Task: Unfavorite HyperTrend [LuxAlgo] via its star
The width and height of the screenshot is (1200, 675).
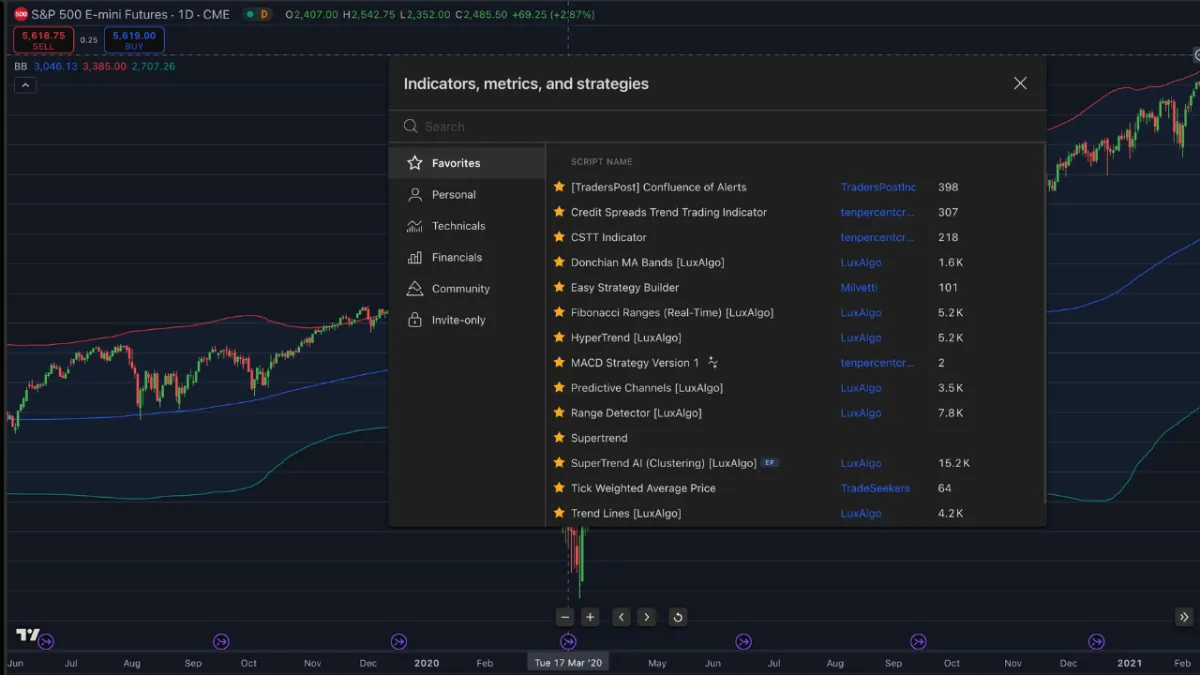Action: (559, 337)
